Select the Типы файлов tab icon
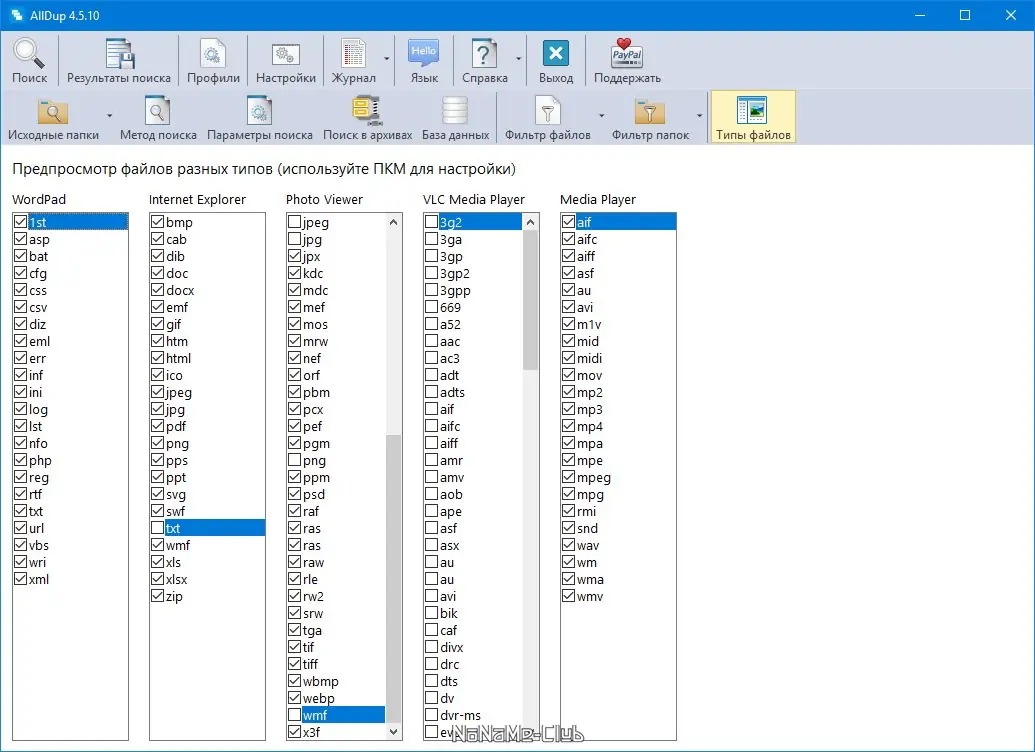Viewport: 1035px width, 752px height. pyautogui.click(x=753, y=118)
